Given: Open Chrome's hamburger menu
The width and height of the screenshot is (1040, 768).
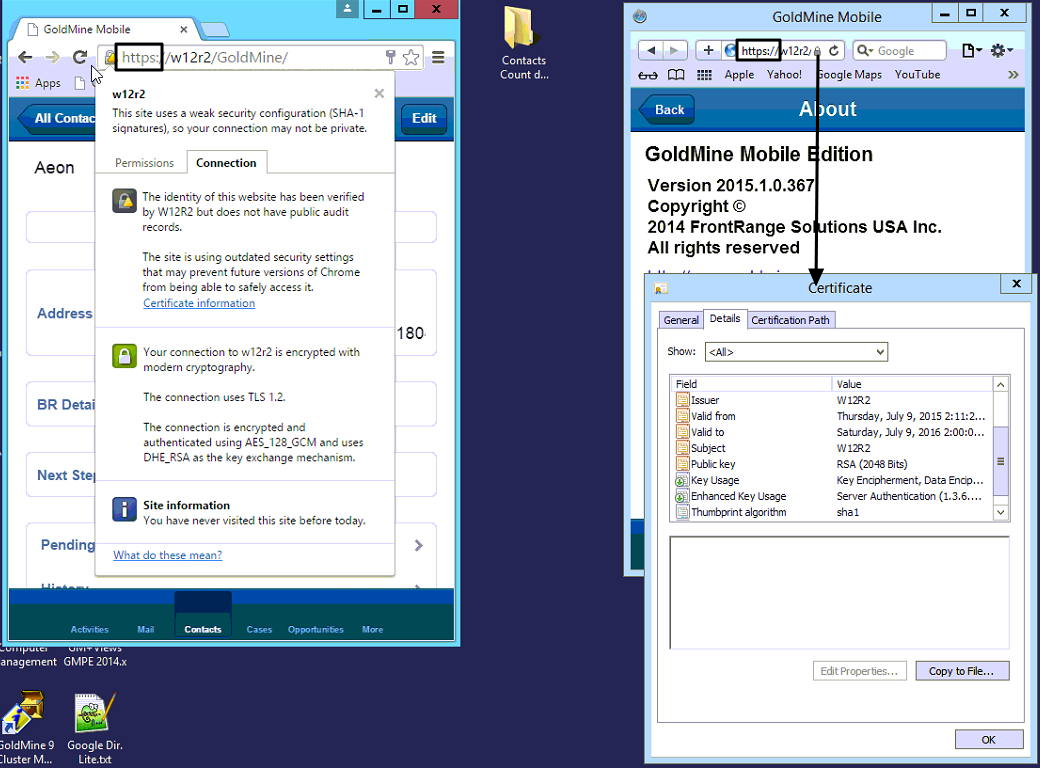Looking at the screenshot, I should (x=438, y=58).
